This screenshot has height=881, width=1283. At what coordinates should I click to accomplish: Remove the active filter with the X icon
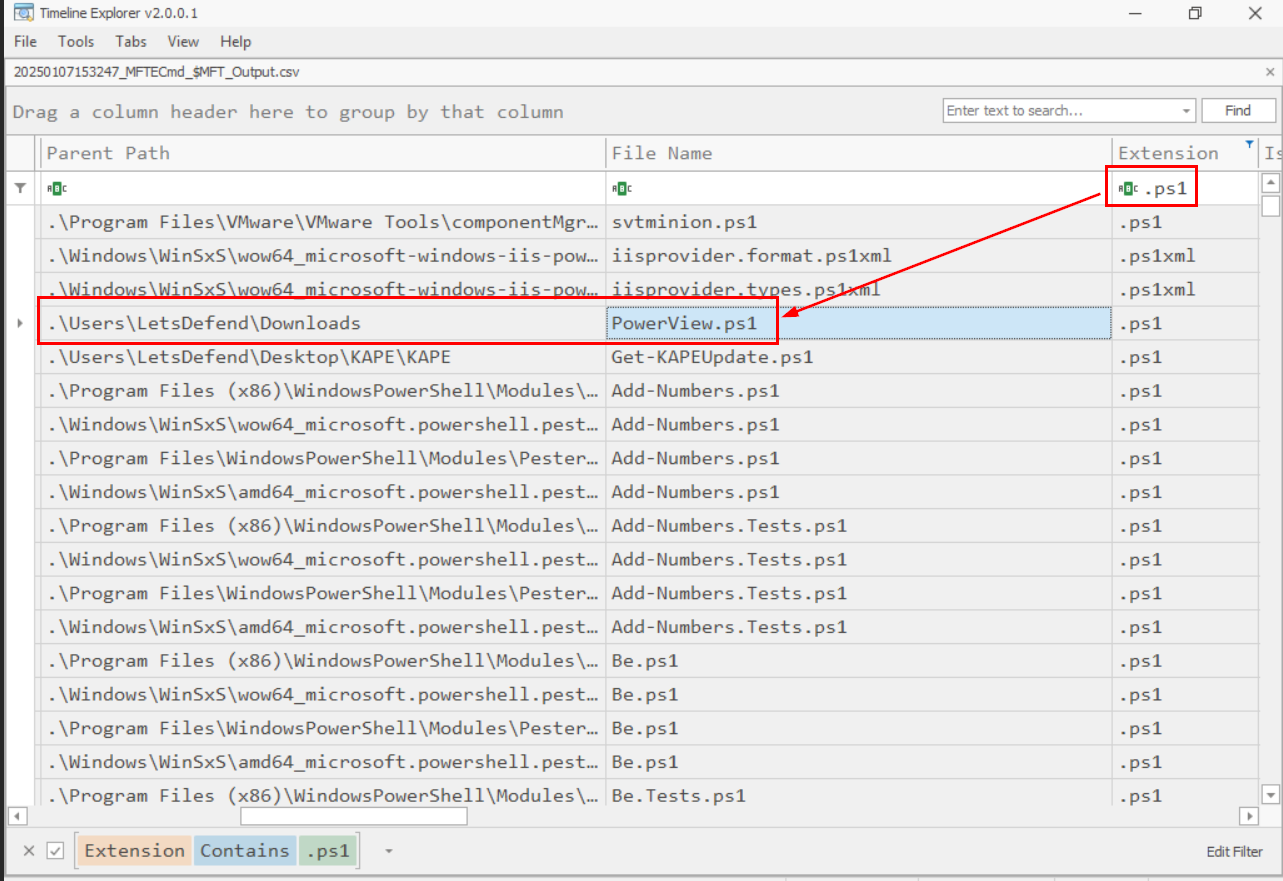tap(29, 851)
